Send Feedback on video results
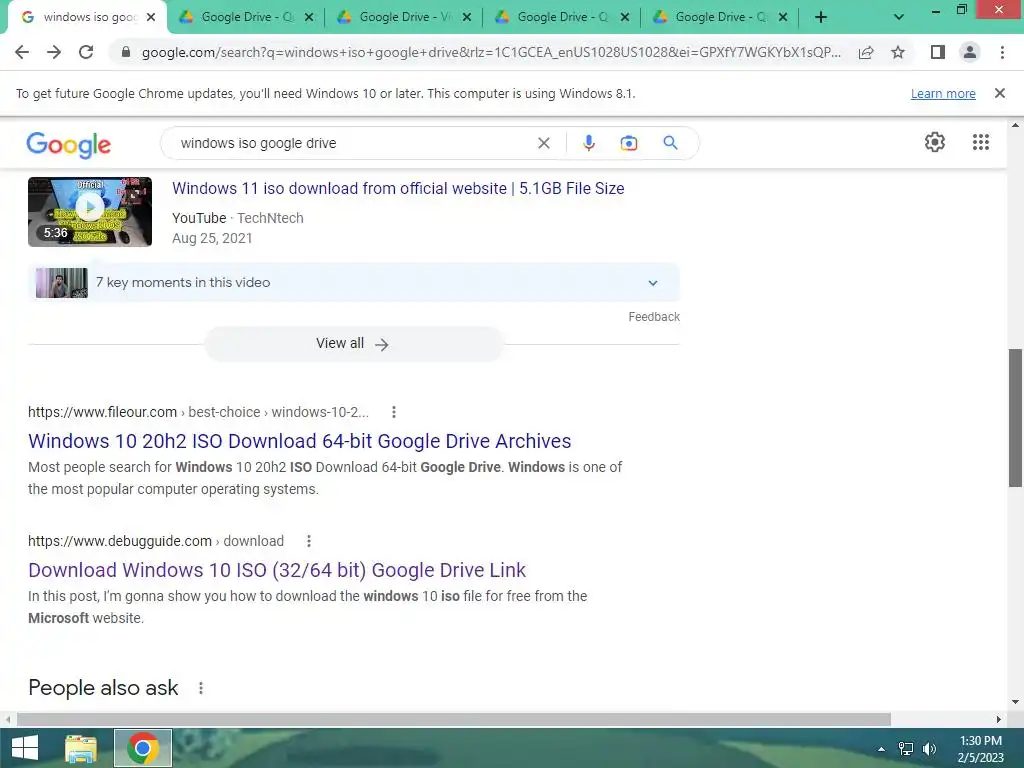 click(654, 317)
